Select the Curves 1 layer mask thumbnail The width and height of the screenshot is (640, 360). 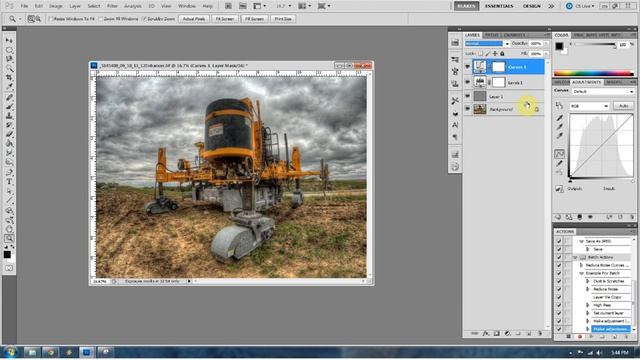click(498, 67)
